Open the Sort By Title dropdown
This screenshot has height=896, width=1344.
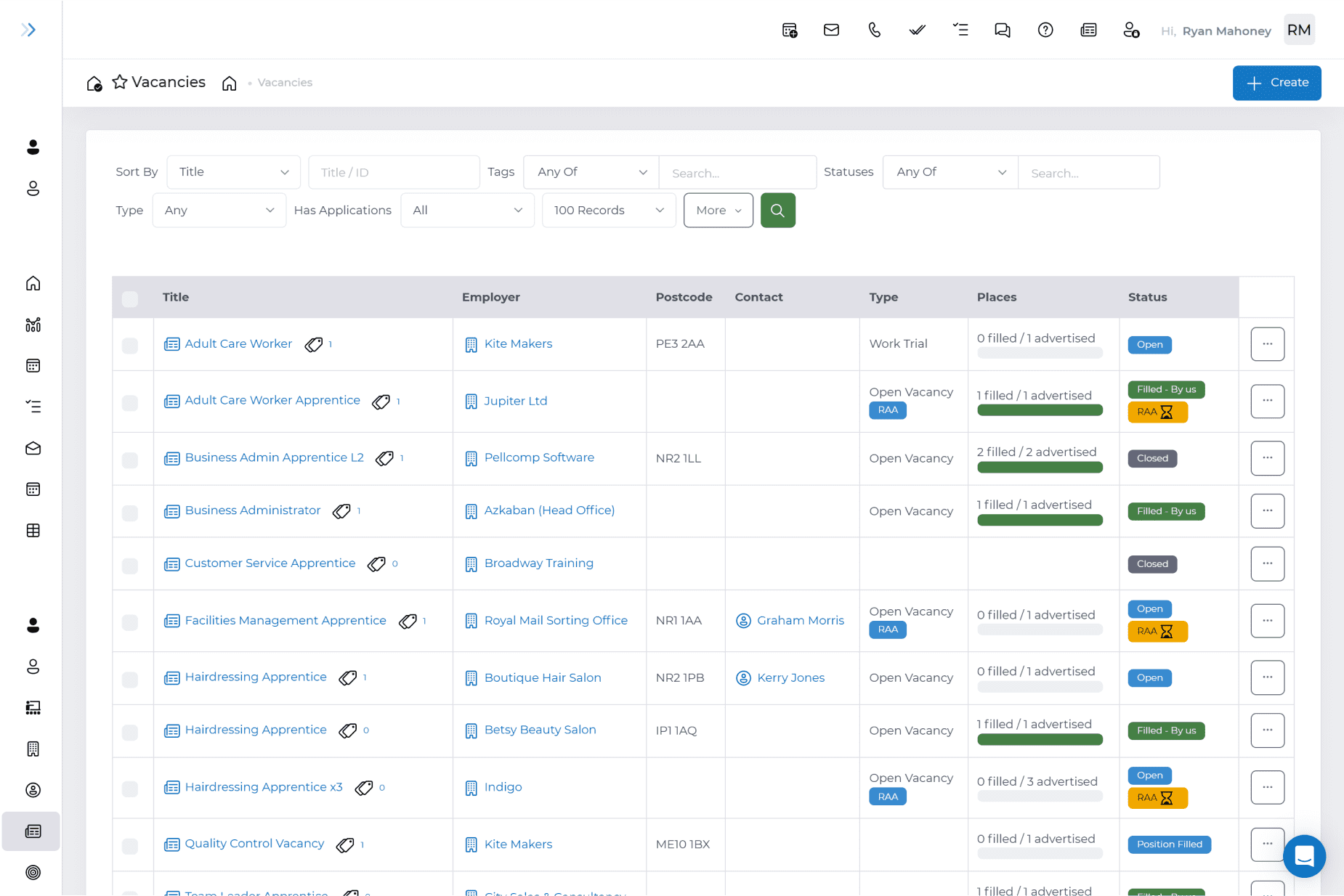pos(233,172)
